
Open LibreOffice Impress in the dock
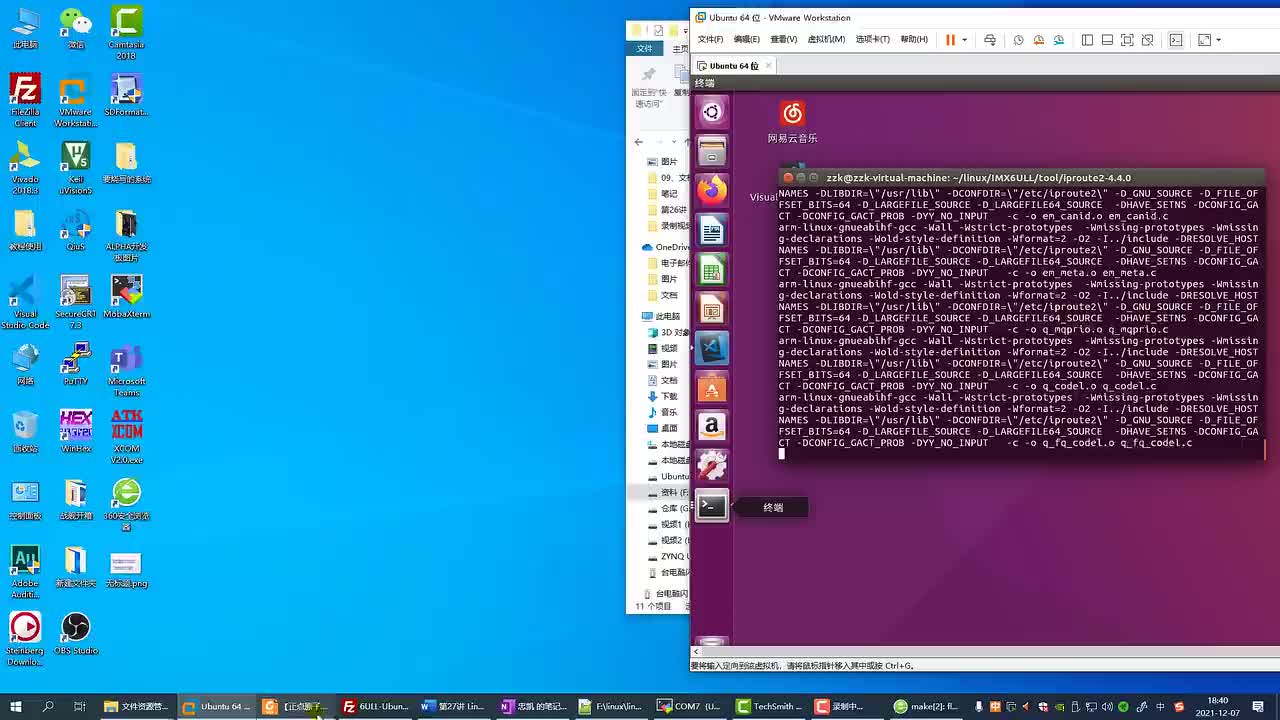[x=712, y=309]
